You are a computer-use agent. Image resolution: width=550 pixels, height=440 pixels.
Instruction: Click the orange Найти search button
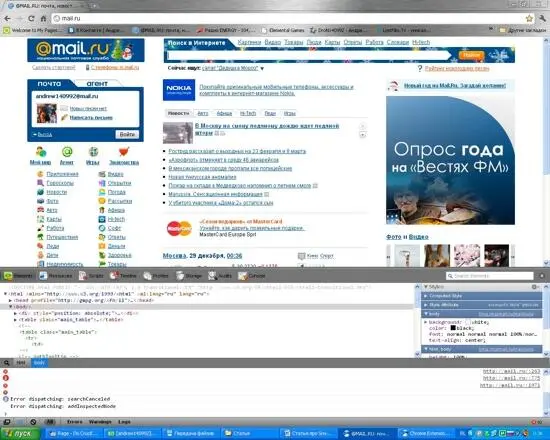tap(471, 55)
